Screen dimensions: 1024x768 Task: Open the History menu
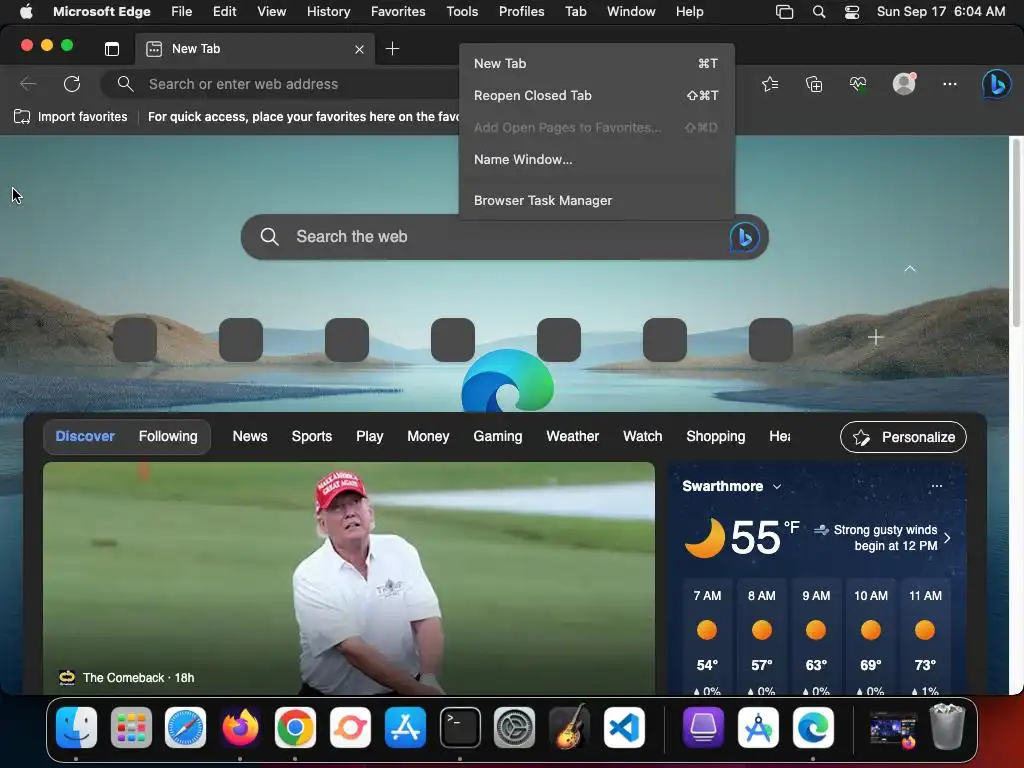tap(328, 12)
